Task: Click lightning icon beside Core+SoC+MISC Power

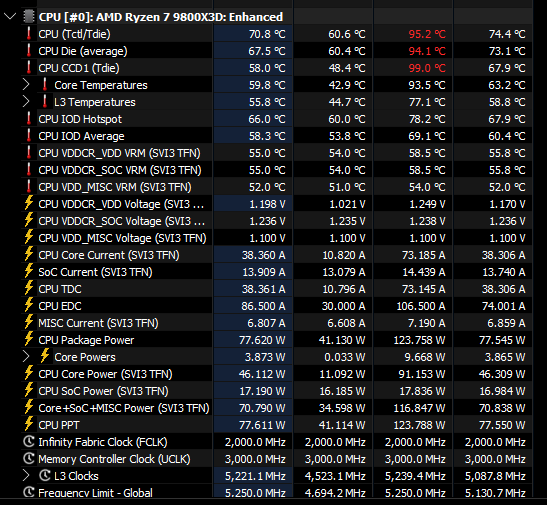Action: [x=29, y=407]
